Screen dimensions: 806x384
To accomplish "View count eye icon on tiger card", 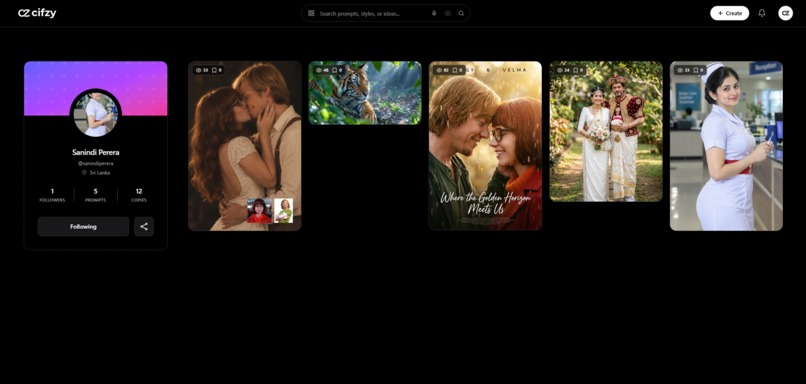I will (319, 70).
